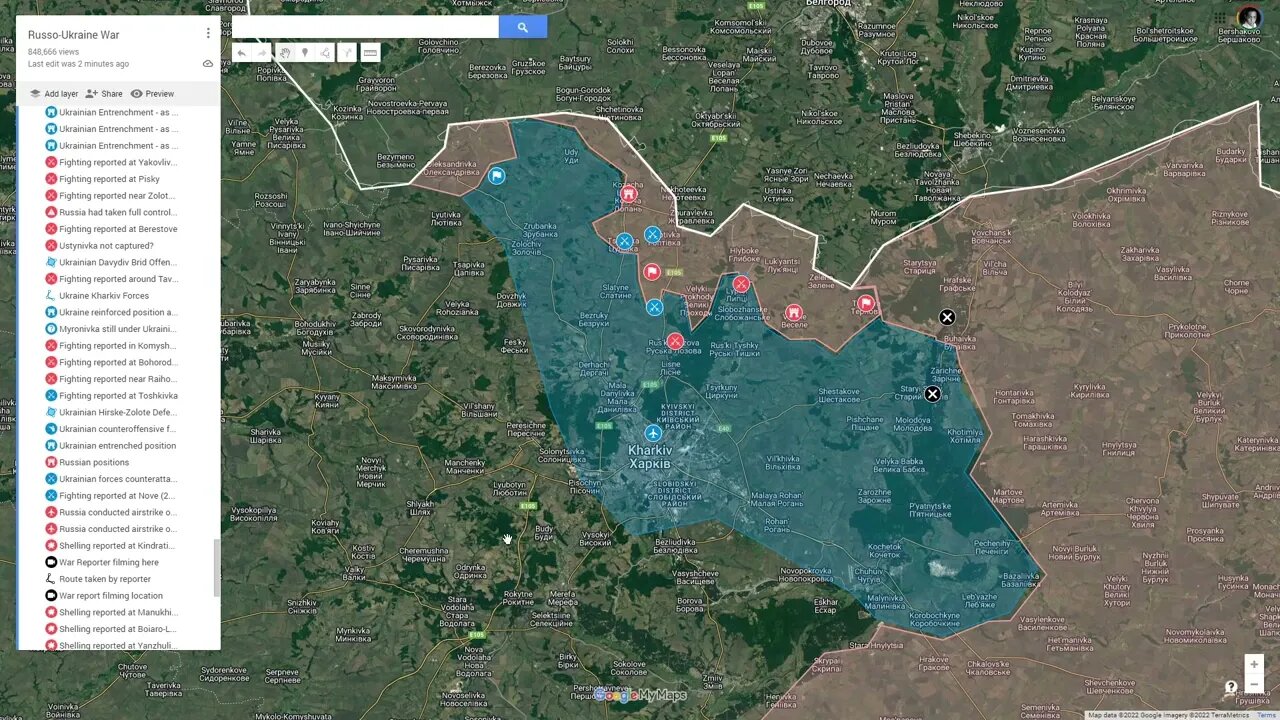Activate the Draw a line tool

326,53
